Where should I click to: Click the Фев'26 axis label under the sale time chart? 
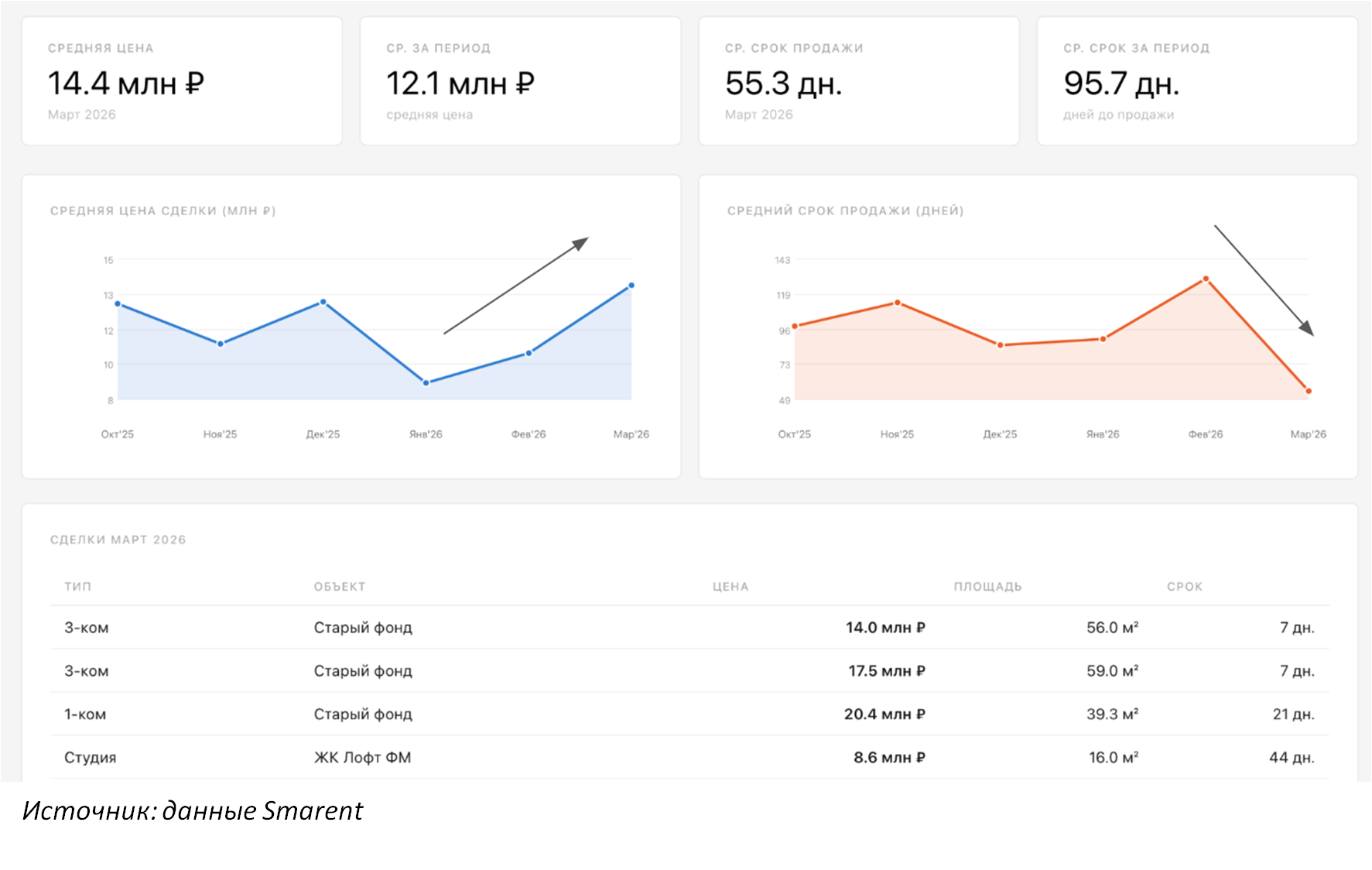(1206, 434)
